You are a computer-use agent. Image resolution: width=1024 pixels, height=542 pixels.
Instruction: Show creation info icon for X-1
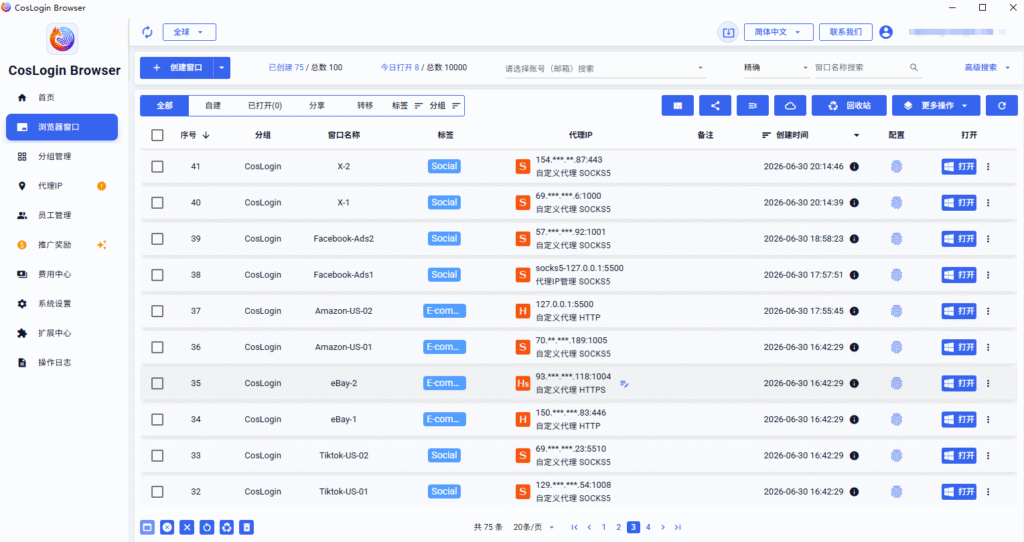point(854,202)
